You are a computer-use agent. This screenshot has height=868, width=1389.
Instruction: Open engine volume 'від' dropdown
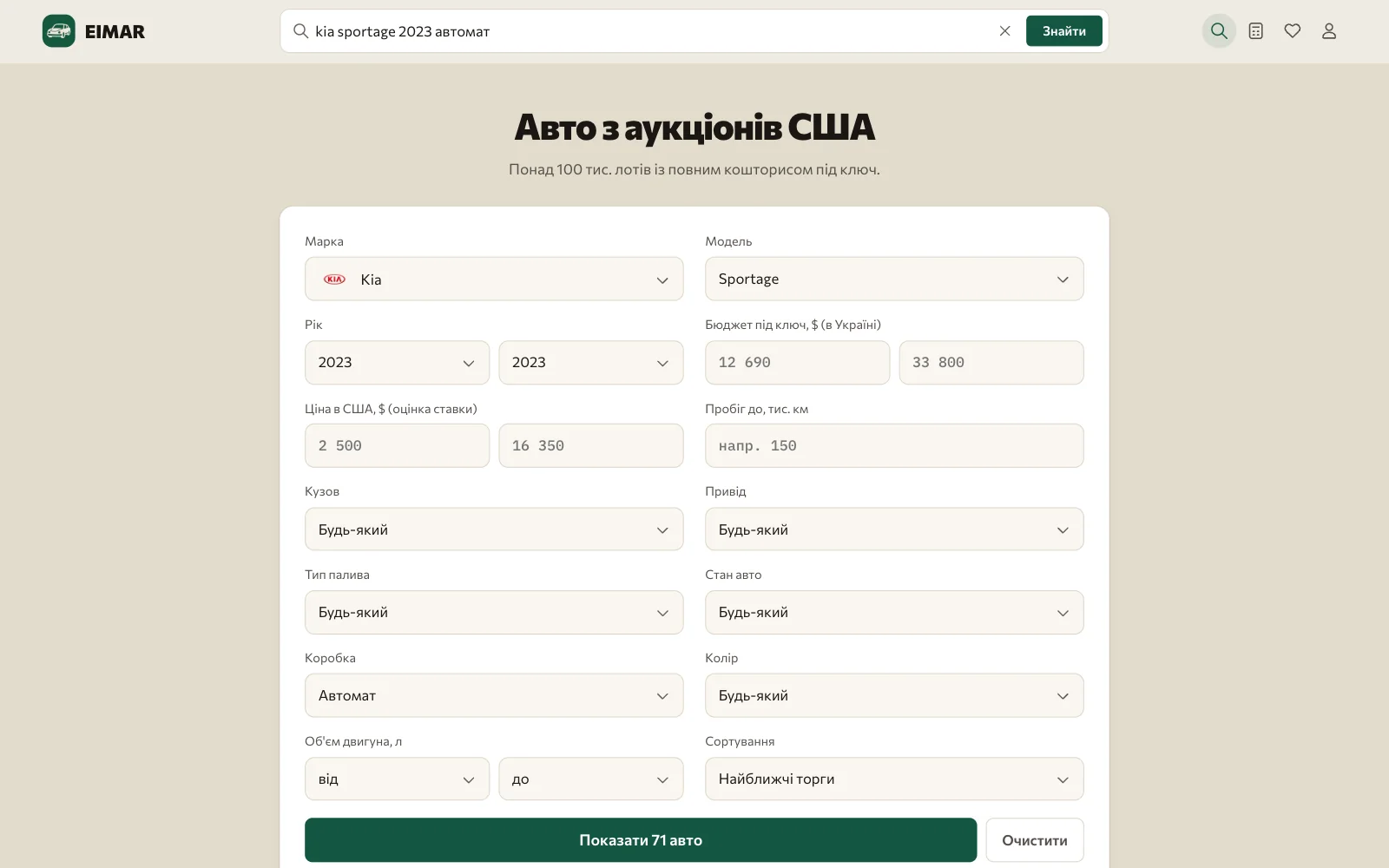(x=397, y=779)
